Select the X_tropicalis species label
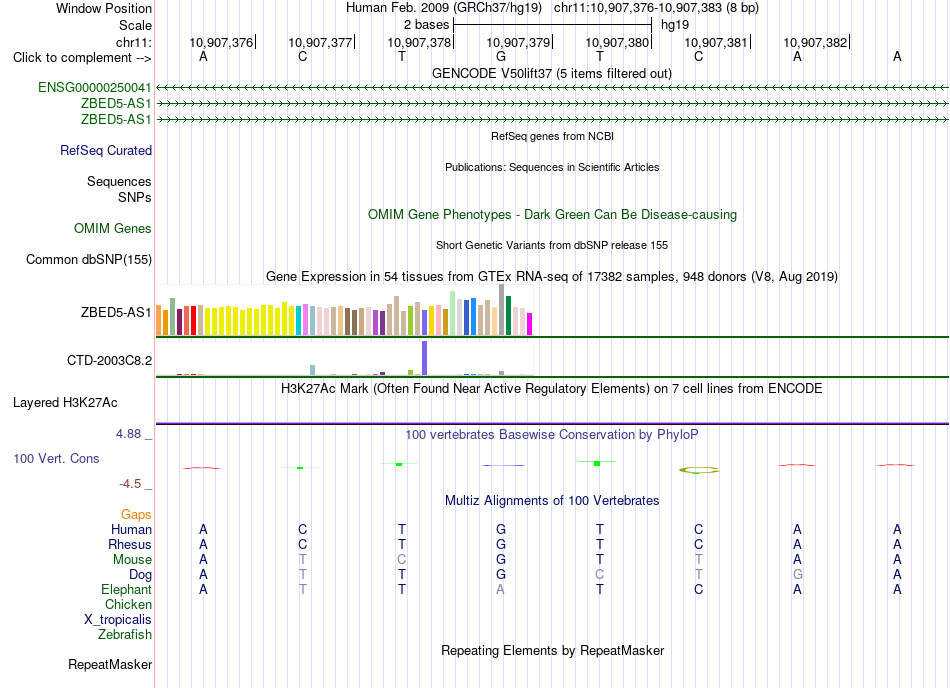 click(118, 620)
